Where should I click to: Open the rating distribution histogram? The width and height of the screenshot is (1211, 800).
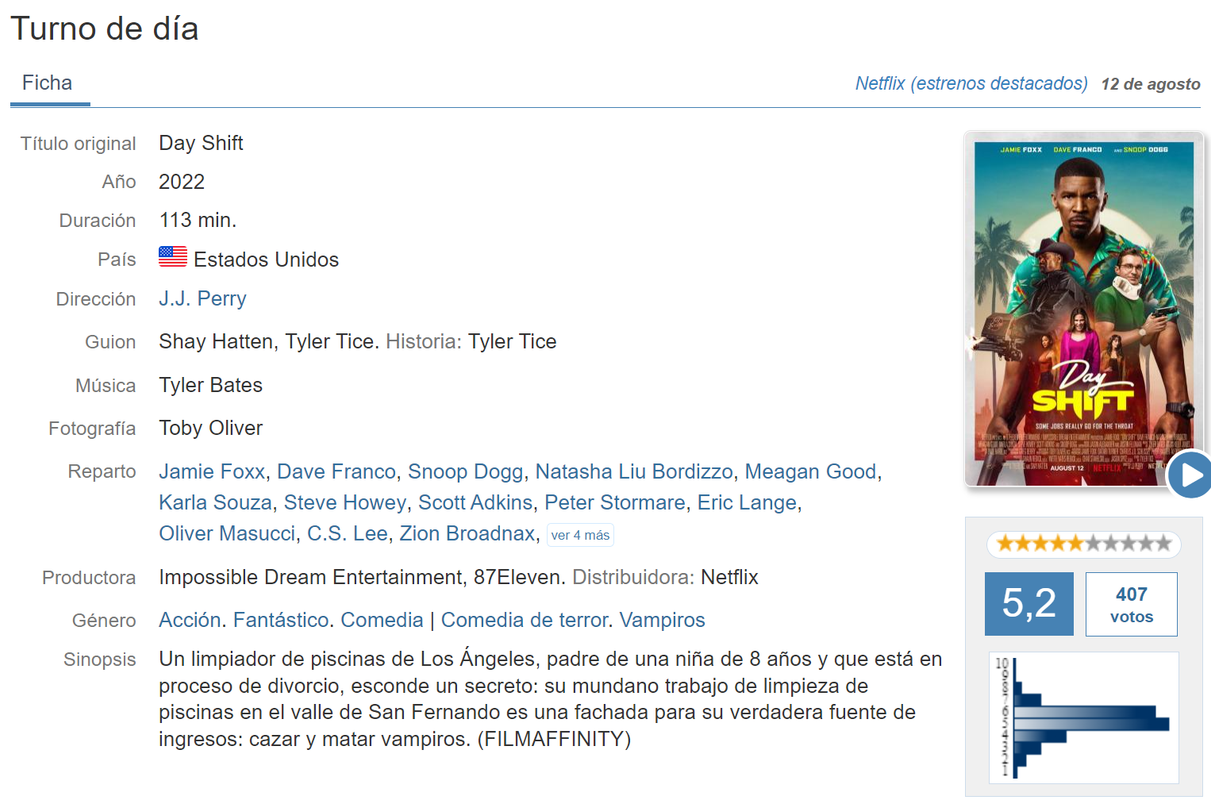pyautogui.click(x=1084, y=717)
